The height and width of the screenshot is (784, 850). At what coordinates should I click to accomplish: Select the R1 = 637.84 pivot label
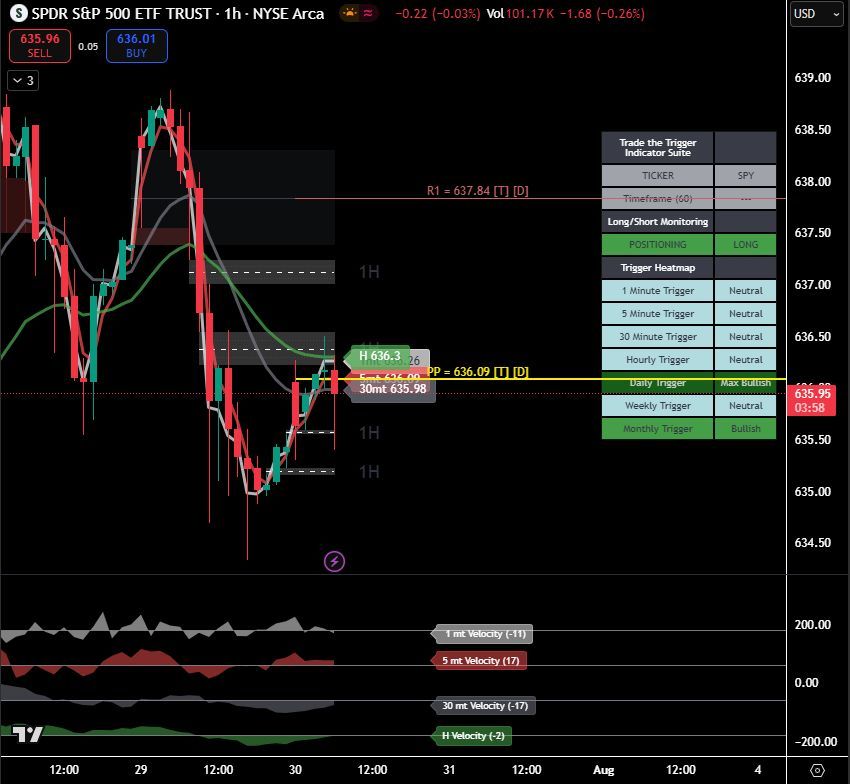[478, 191]
